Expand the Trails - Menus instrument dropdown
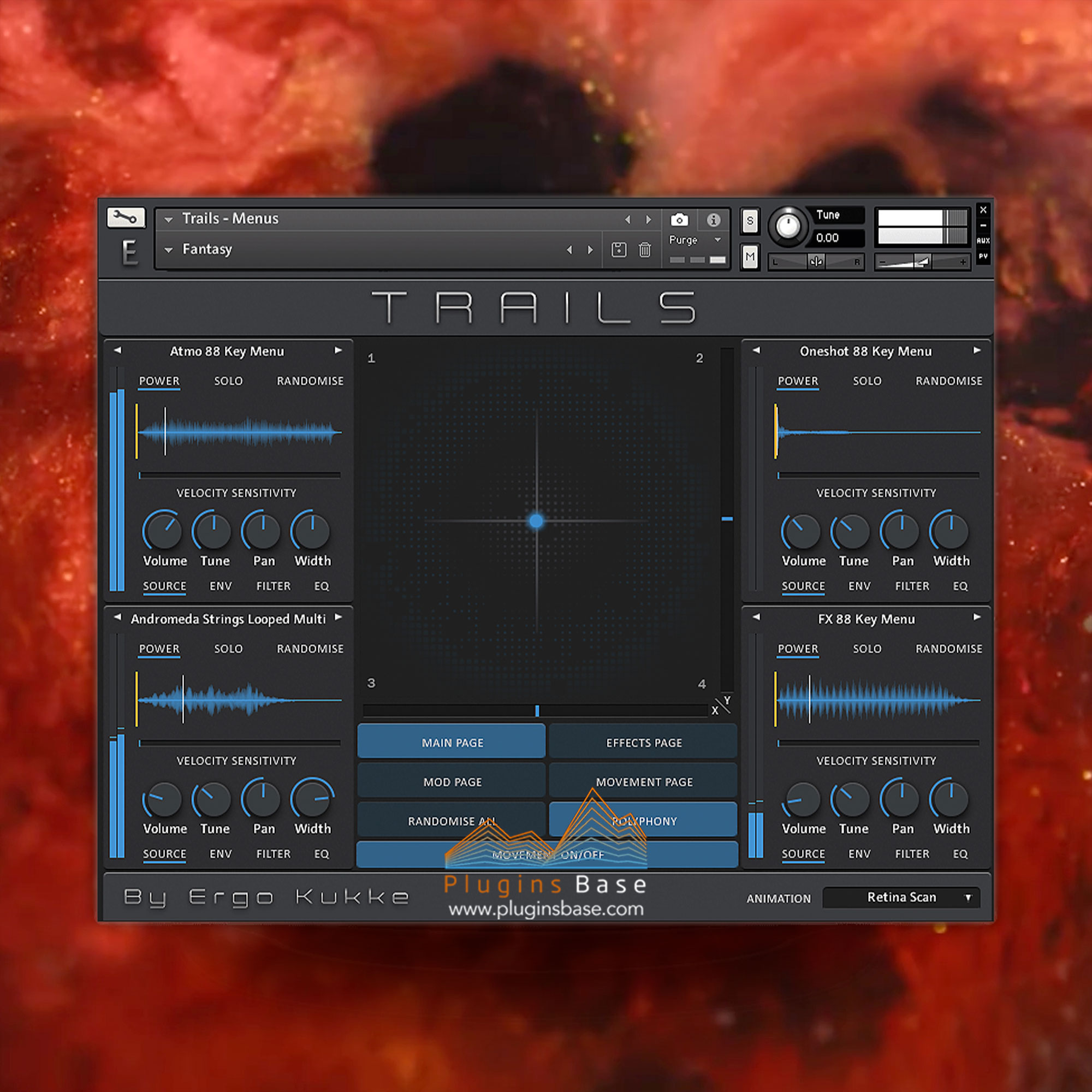The height and width of the screenshot is (1092, 1092). coord(168,219)
